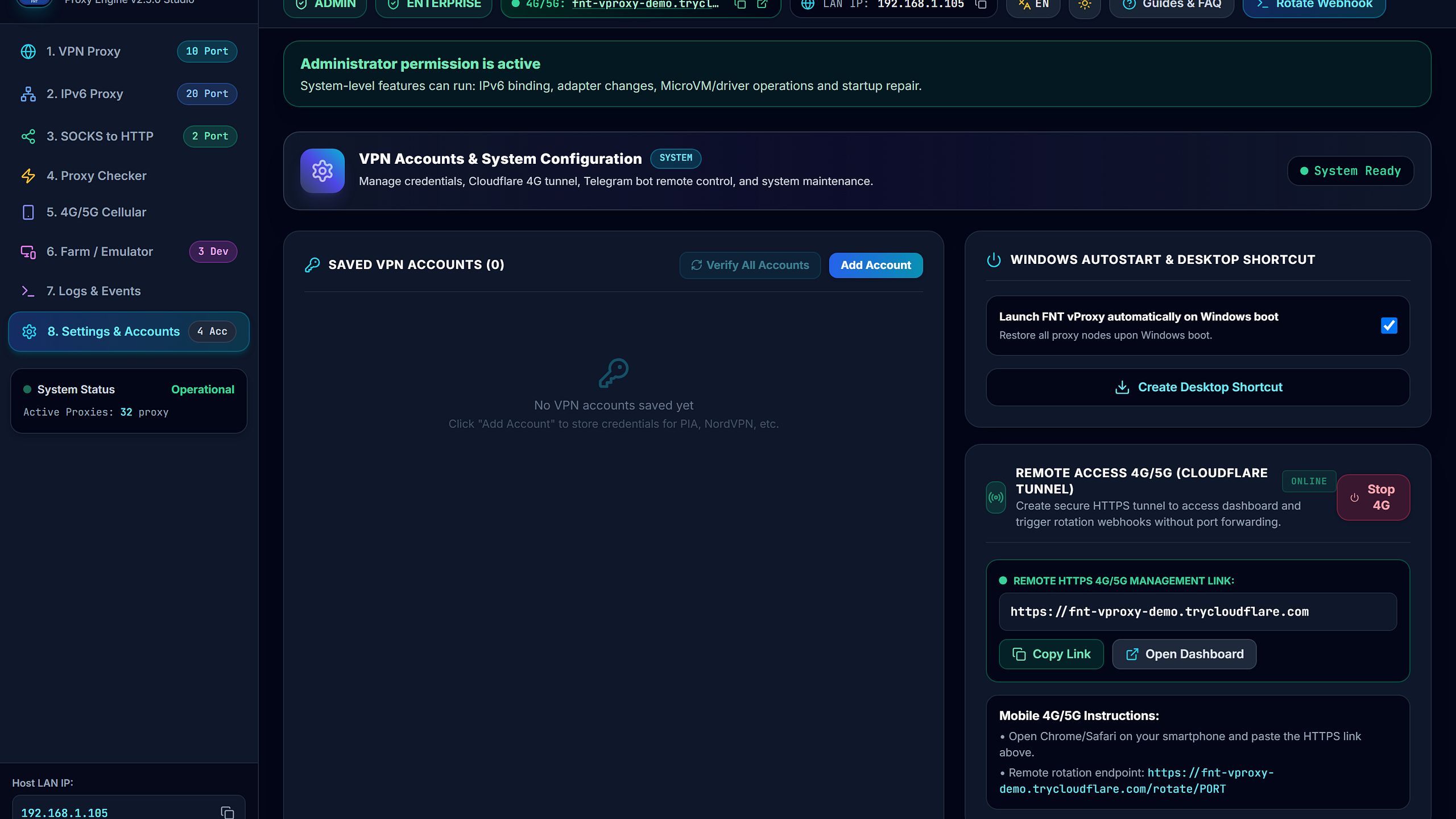Click 'No VPN accounts saved yet' text
The image size is (1456, 819).
[614, 406]
